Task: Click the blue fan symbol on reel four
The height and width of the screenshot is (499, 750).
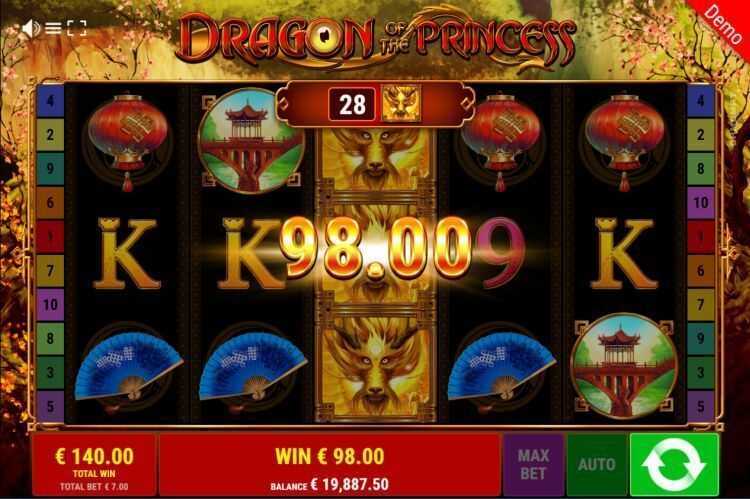Action: [500, 366]
